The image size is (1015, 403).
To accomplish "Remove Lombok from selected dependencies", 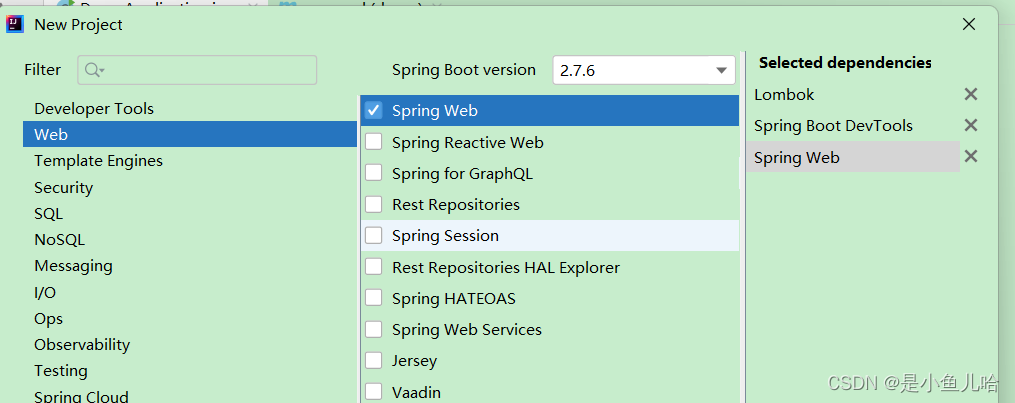I will [970, 94].
